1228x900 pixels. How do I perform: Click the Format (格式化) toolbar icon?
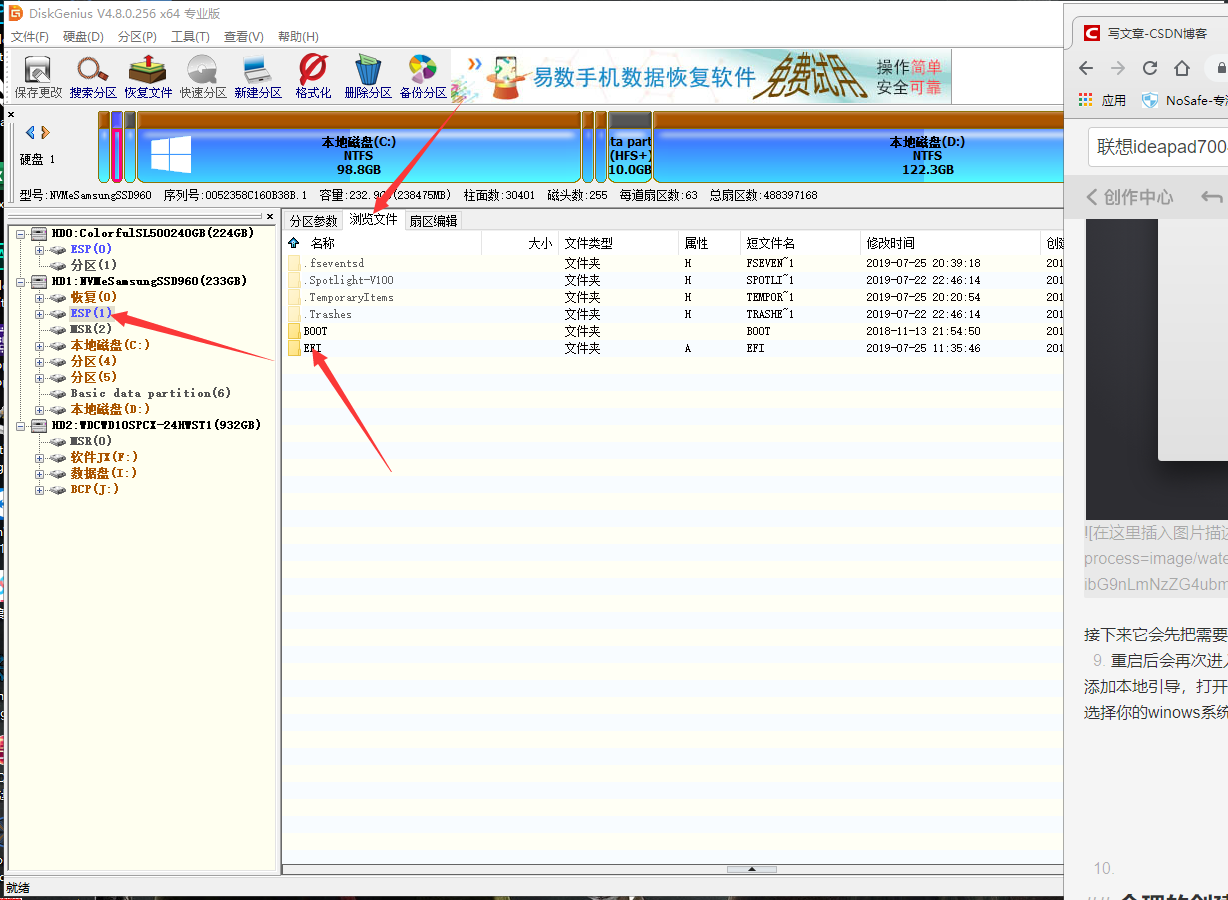tap(313, 77)
